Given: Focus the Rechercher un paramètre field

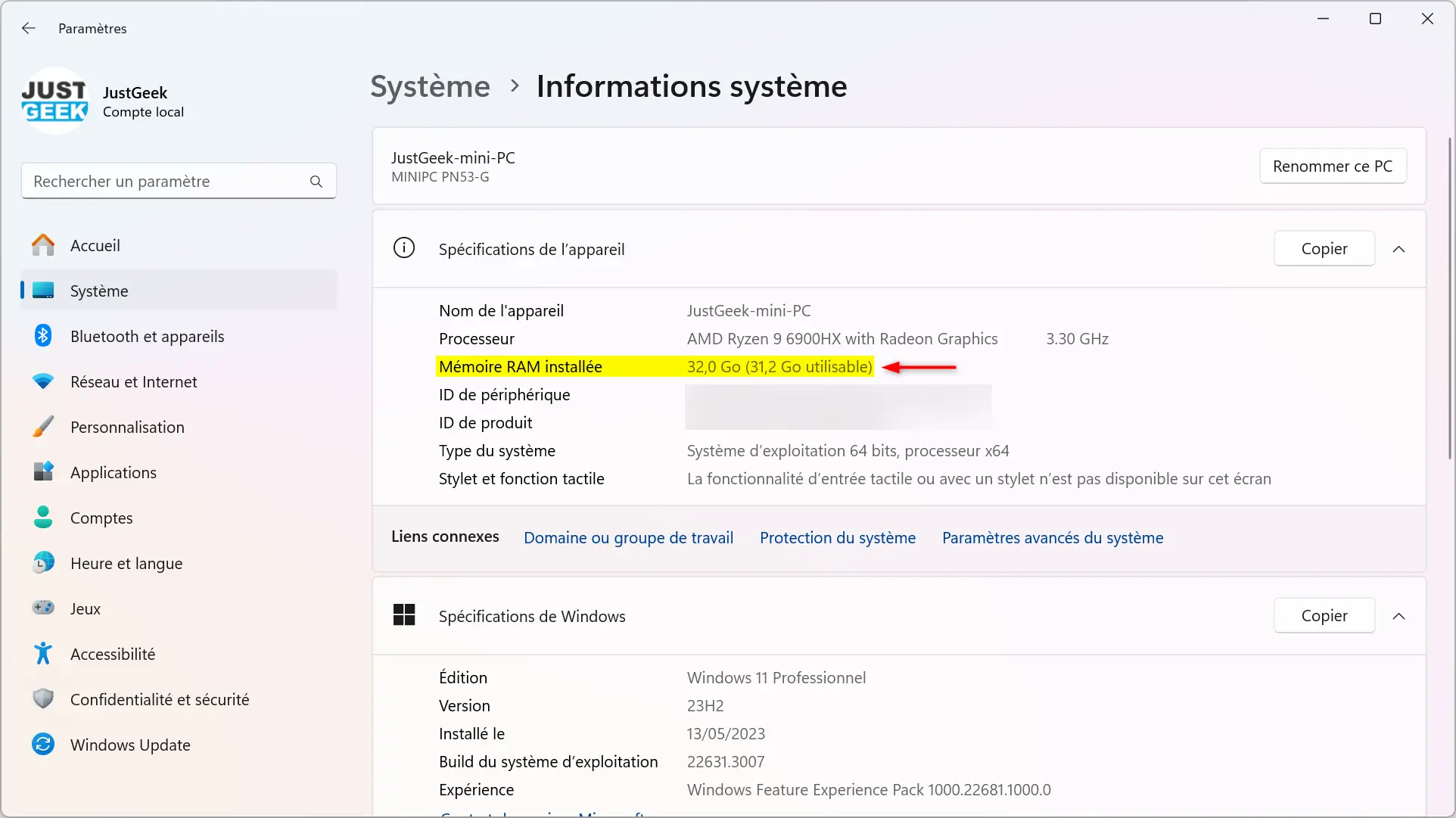Looking at the screenshot, I should pyautogui.click(x=179, y=182).
